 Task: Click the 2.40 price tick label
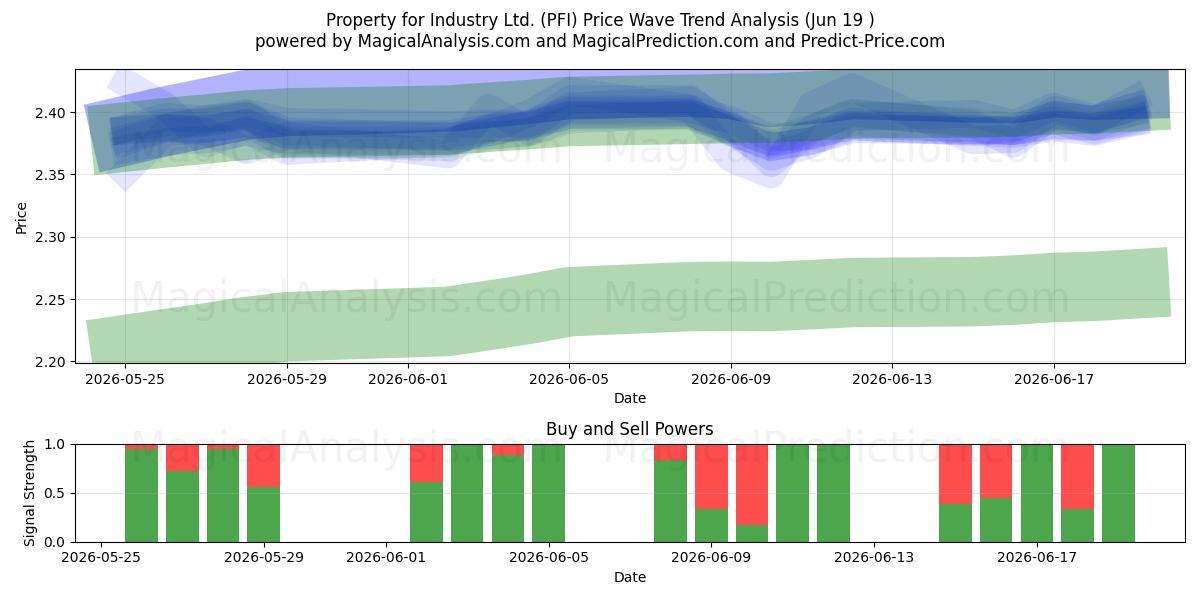click(x=52, y=113)
